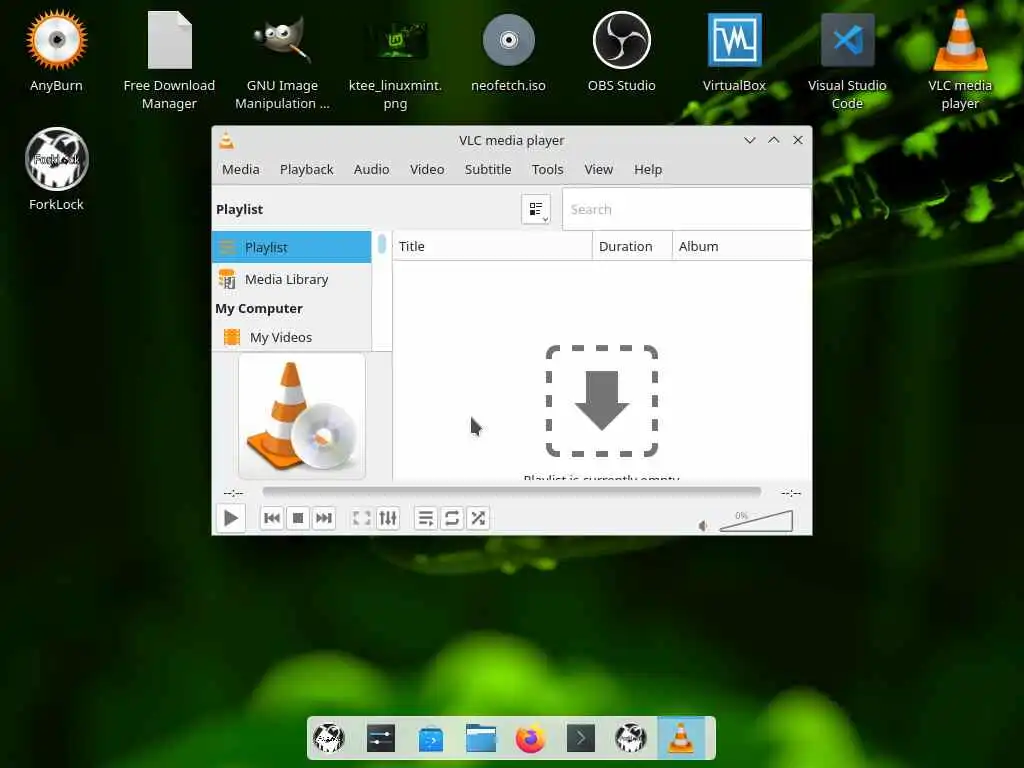Mute audio with the speaker icon
1024x768 pixels.
(x=703, y=526)
